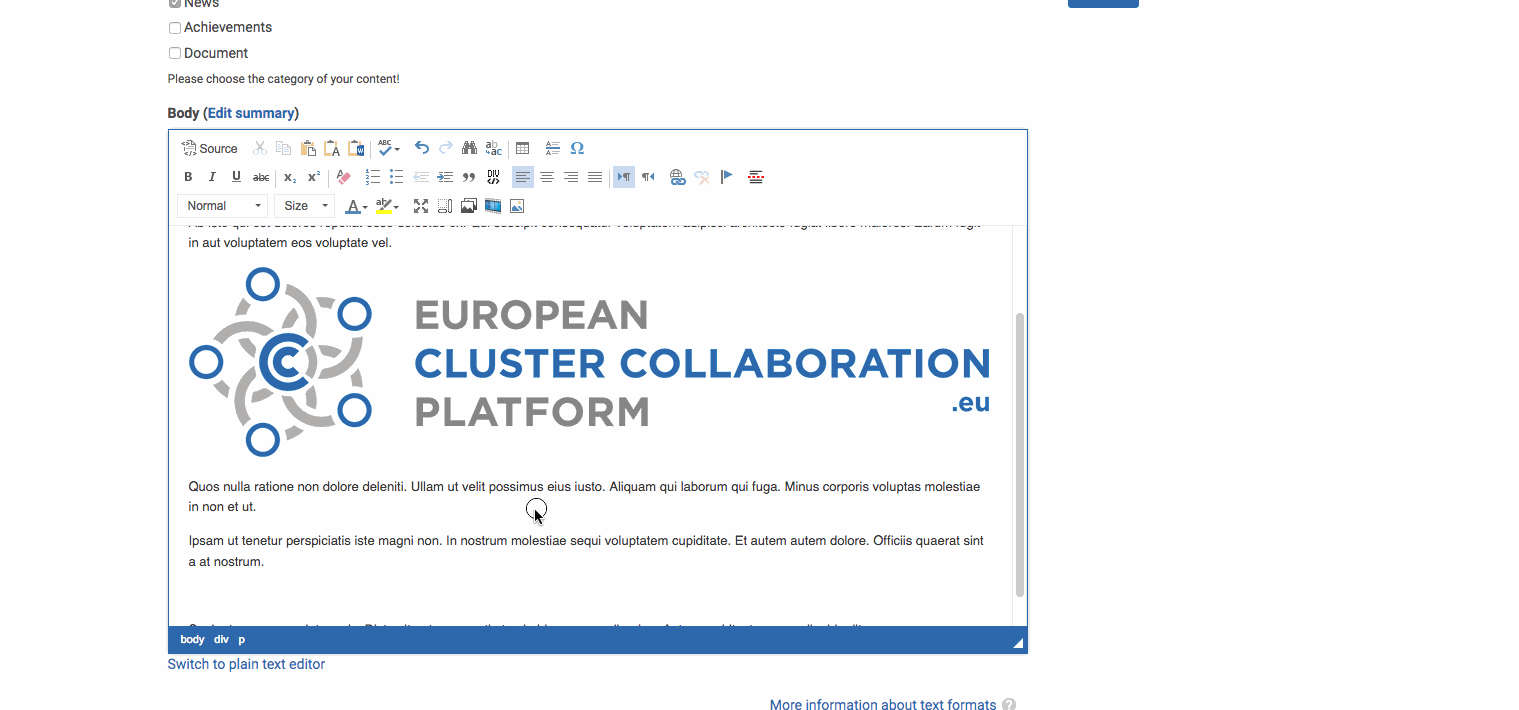
Task: Redo the last edit
Action: click(x=446, y=148)
